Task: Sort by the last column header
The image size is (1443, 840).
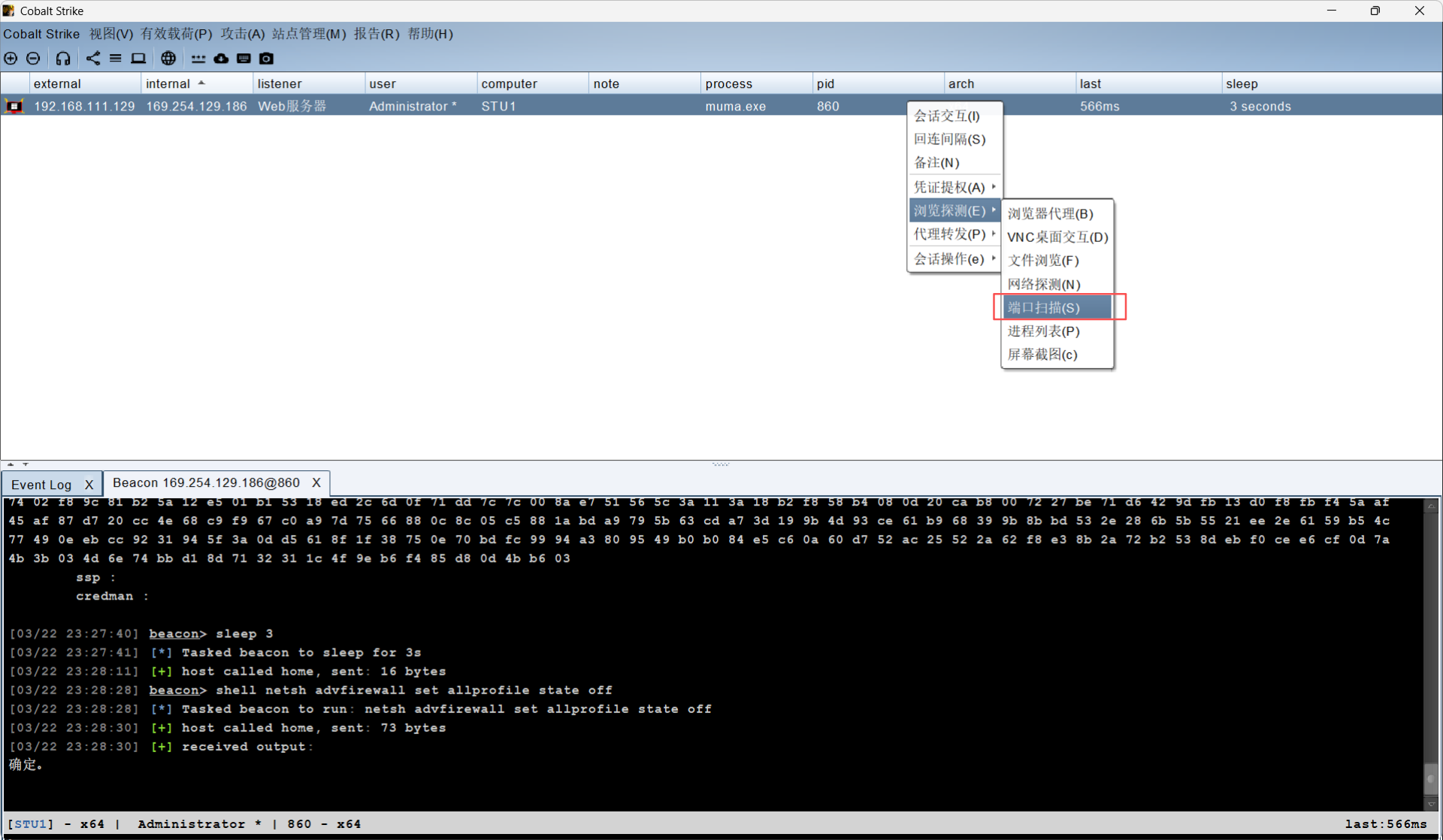Action: click(x=1148, y=83)
